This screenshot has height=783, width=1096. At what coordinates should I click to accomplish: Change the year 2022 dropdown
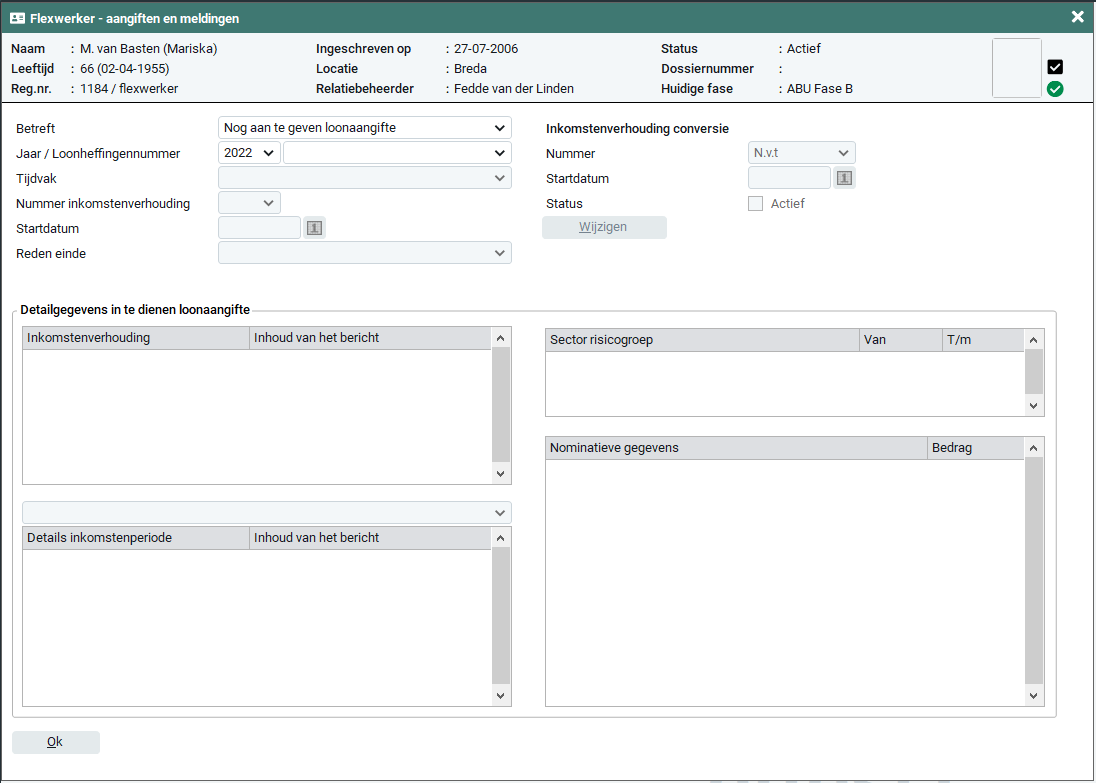pos(249,153)
